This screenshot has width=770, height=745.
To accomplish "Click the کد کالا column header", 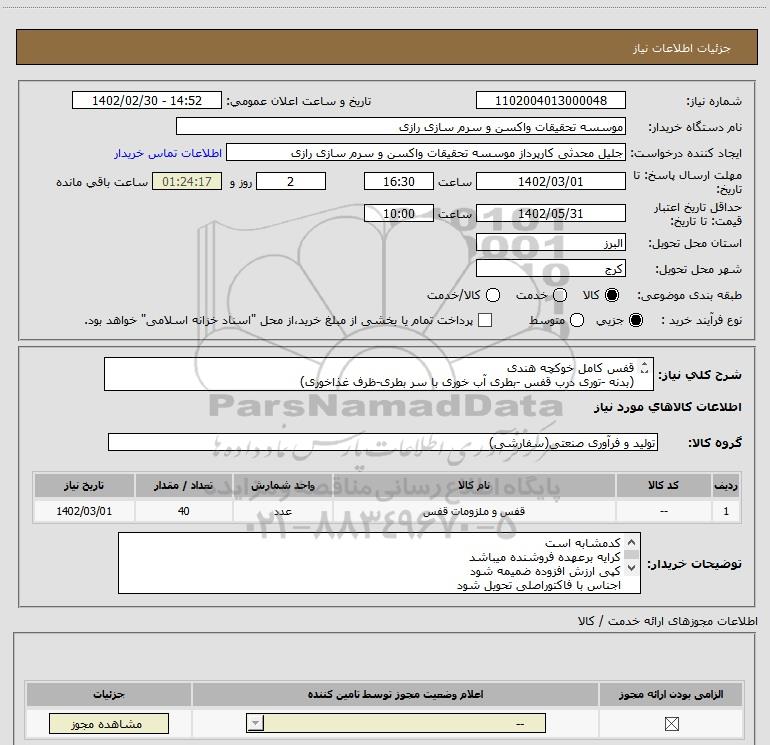I will click(663, 485).
